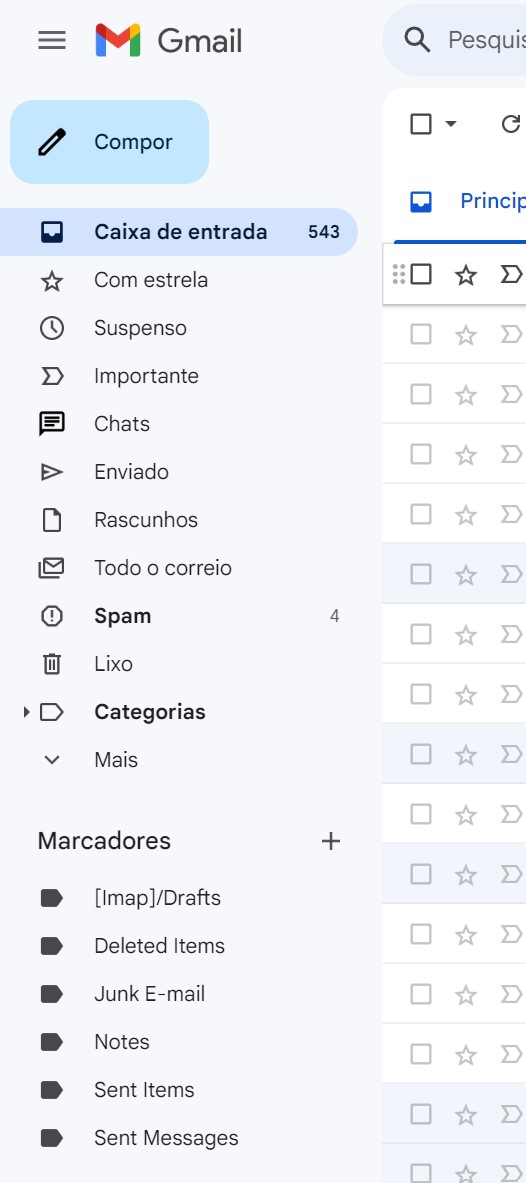Create new label with plus icon
This screenshot has width=526, height=1183.
coord(331,840)
